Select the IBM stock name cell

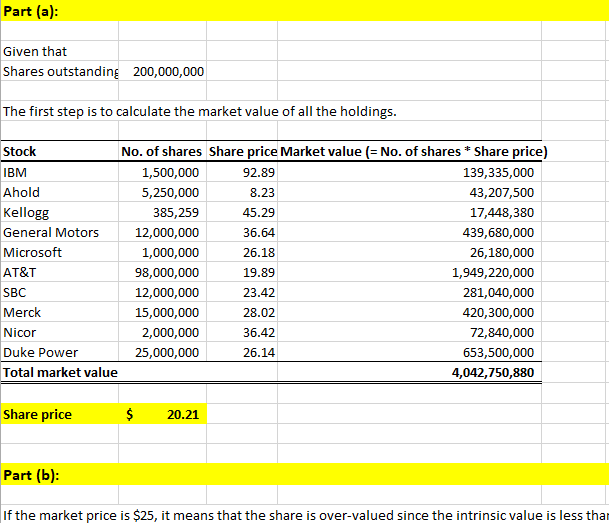pyautogui.click(x=17, y=172)
